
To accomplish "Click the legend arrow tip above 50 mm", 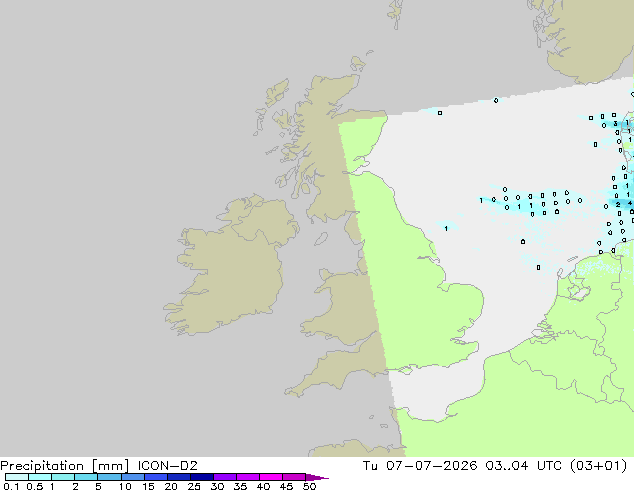I will (317, 477).
